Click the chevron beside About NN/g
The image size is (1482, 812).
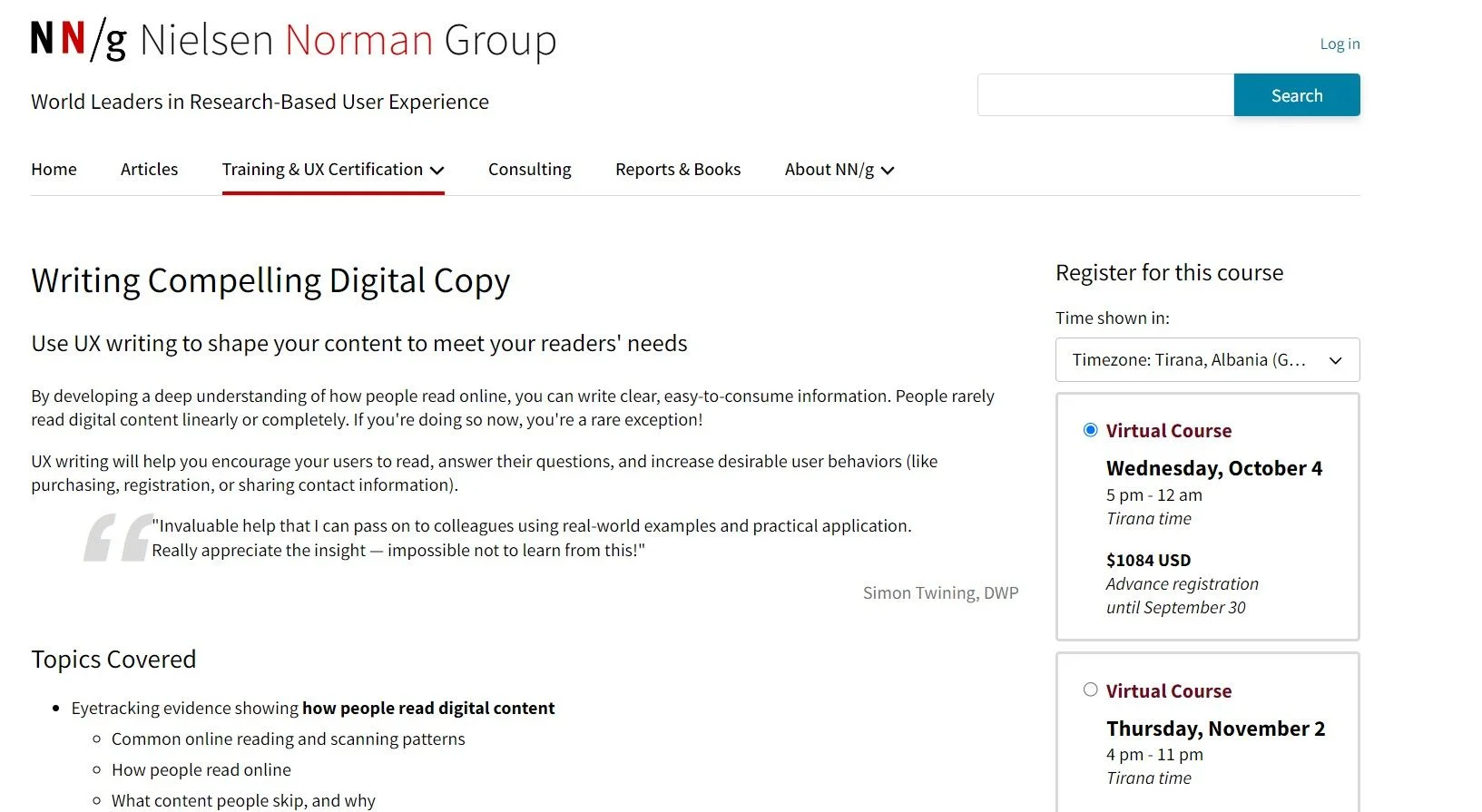(x=888, y=171)
